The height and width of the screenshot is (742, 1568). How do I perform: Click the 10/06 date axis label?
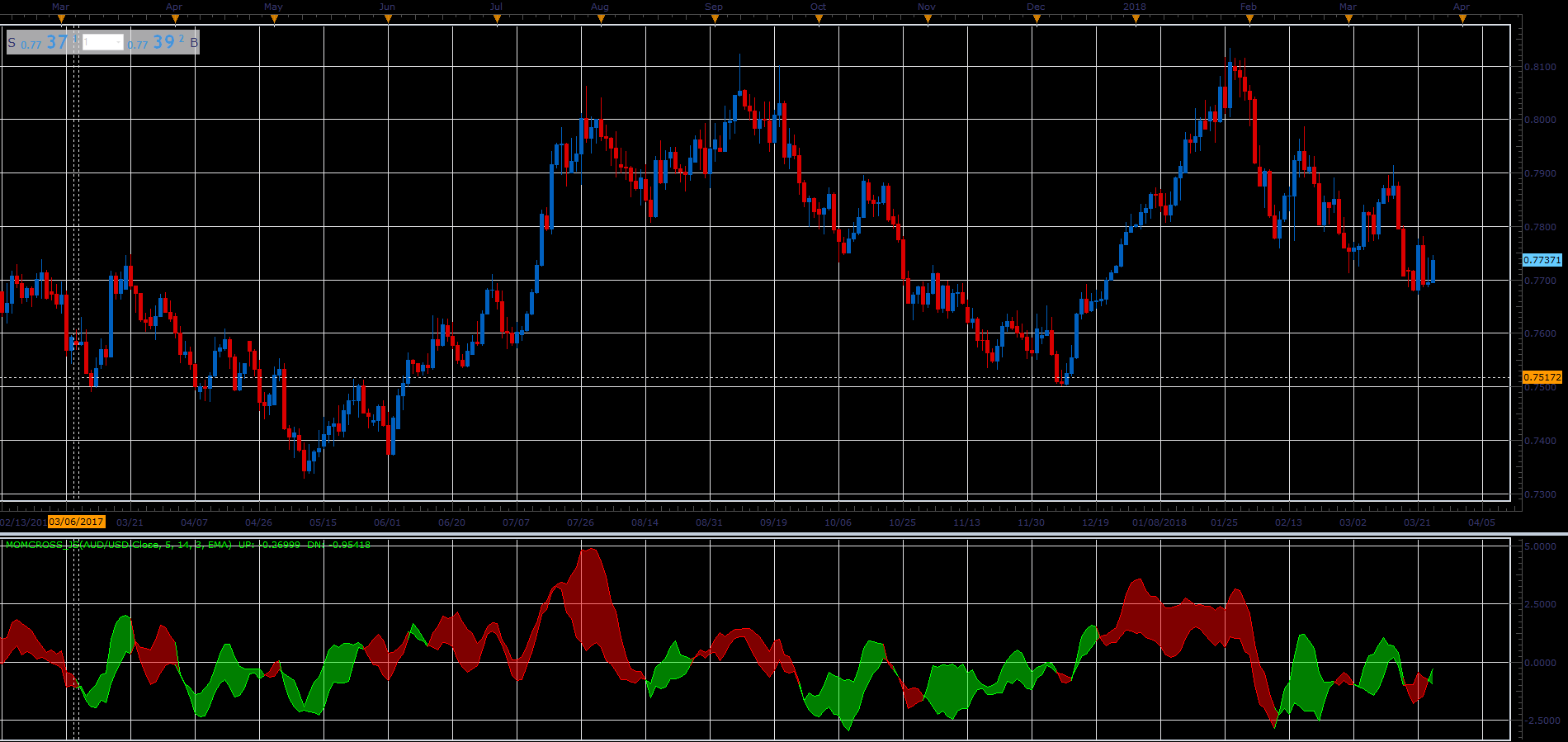(838, 522)
